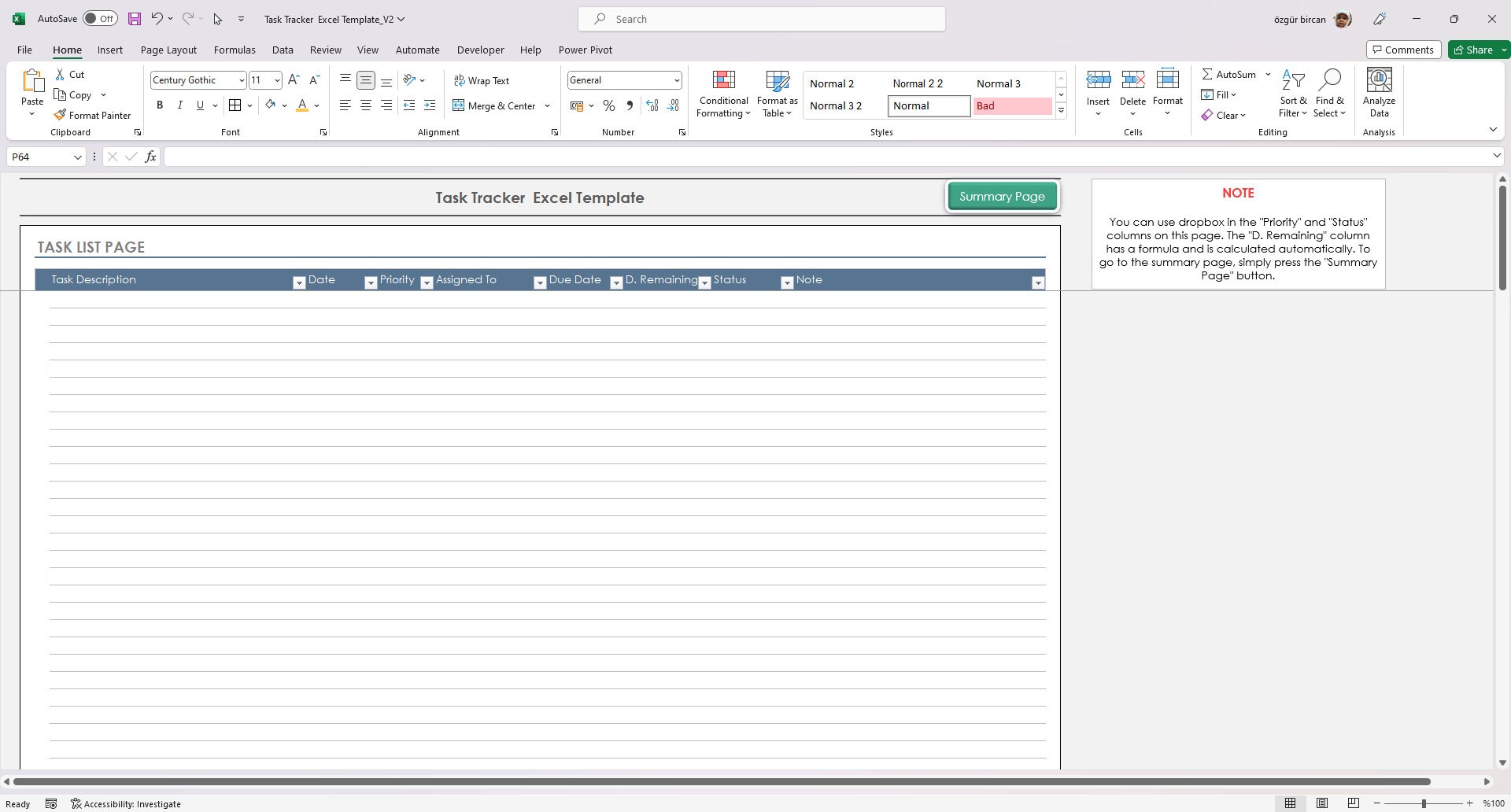Expand the General number format dropdown
This screenshot has width=1511, height=812.
click(677, 79)
